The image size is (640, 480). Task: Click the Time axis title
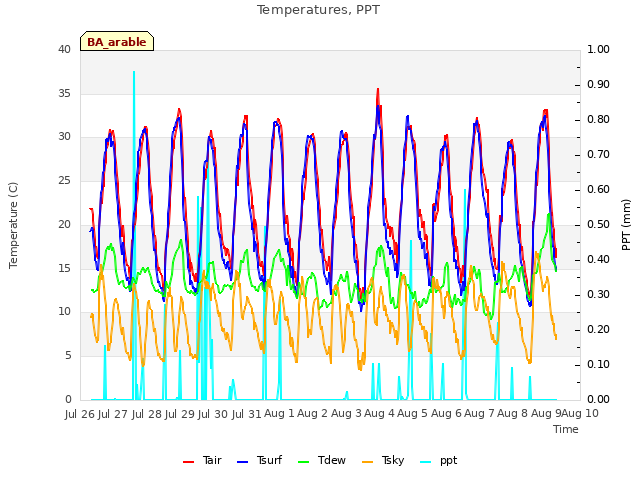pos(566,429)
